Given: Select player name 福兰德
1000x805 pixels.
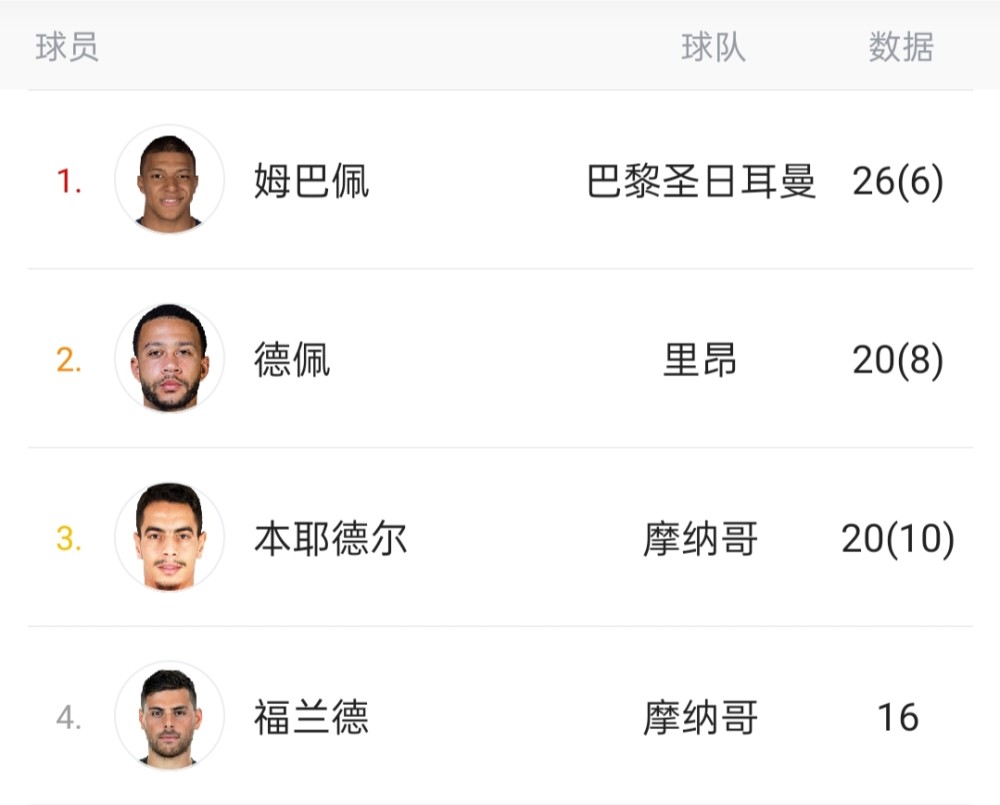Looking at the screenshot, I should click(x=311, y=716).
